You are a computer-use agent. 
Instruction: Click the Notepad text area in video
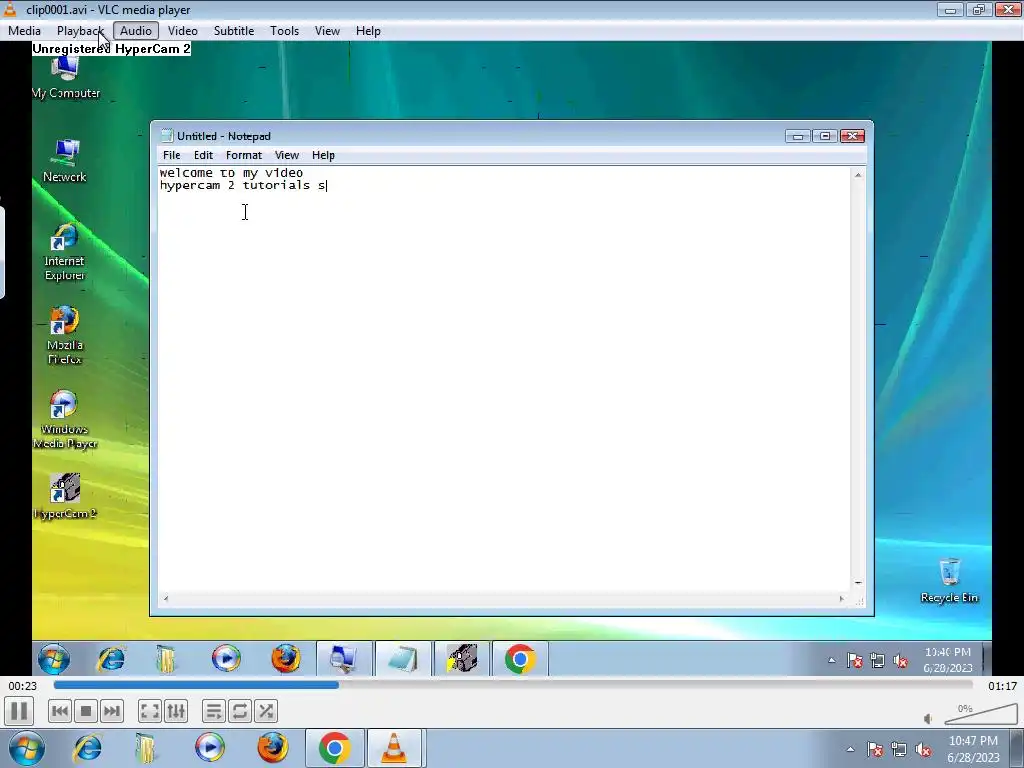(x=504, y=379)
